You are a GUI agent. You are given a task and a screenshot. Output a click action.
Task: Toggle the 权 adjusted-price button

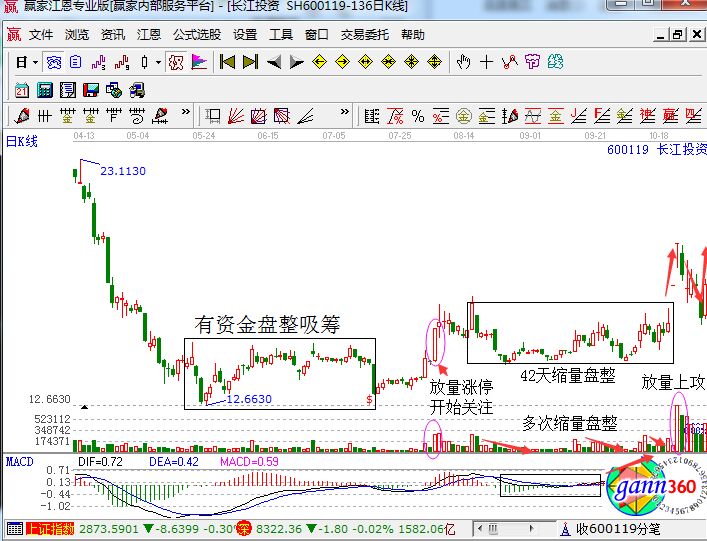point(175,62)
